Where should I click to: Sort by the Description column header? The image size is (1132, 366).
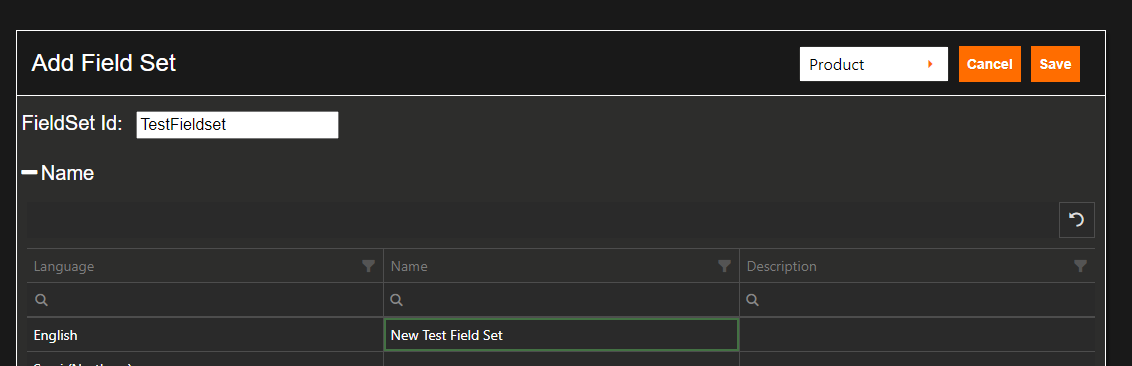point(781,266)
